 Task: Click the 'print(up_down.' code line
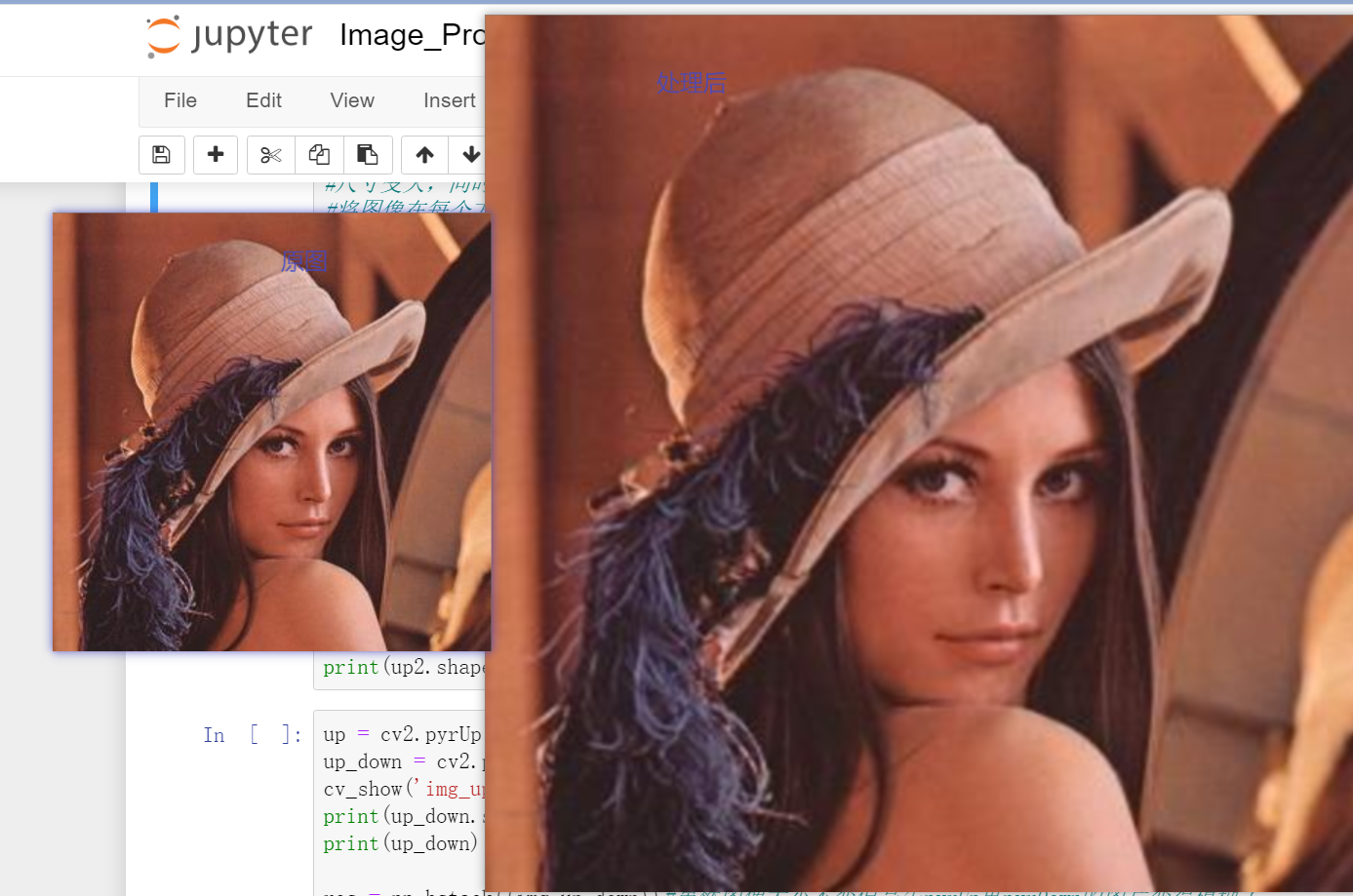pyautogui.click(x=403, y=816)
